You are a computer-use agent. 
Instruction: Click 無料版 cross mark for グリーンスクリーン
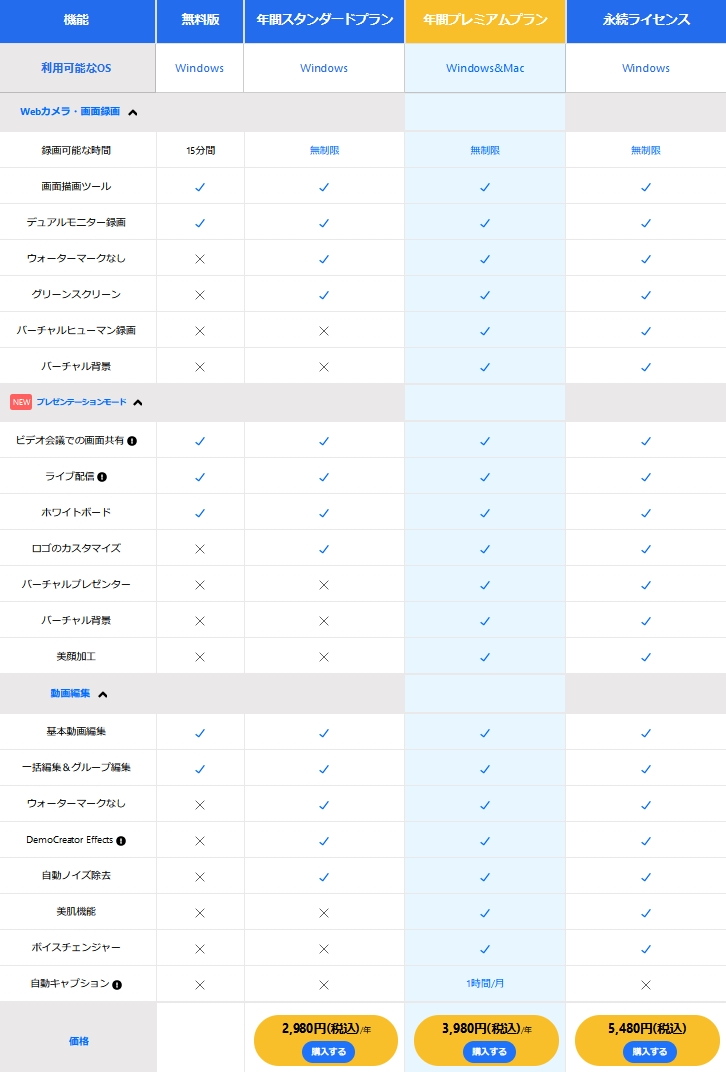[x=200, y=295]
